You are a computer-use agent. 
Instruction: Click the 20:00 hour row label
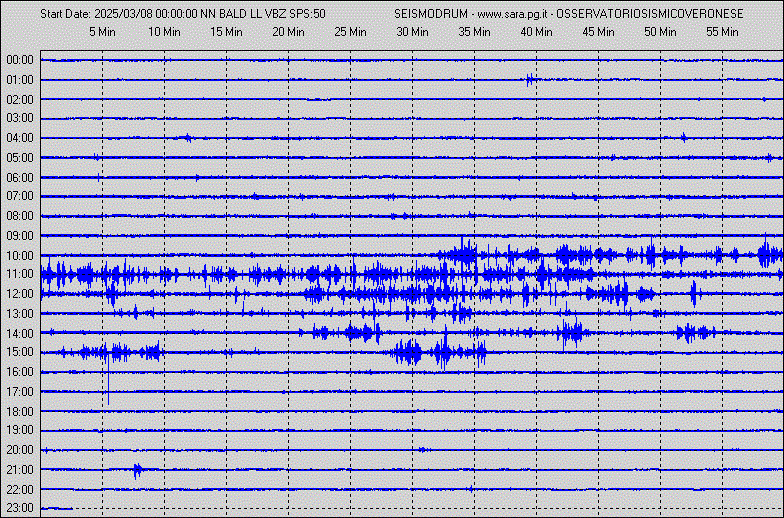pyautogui.click(x=20, y=450)
